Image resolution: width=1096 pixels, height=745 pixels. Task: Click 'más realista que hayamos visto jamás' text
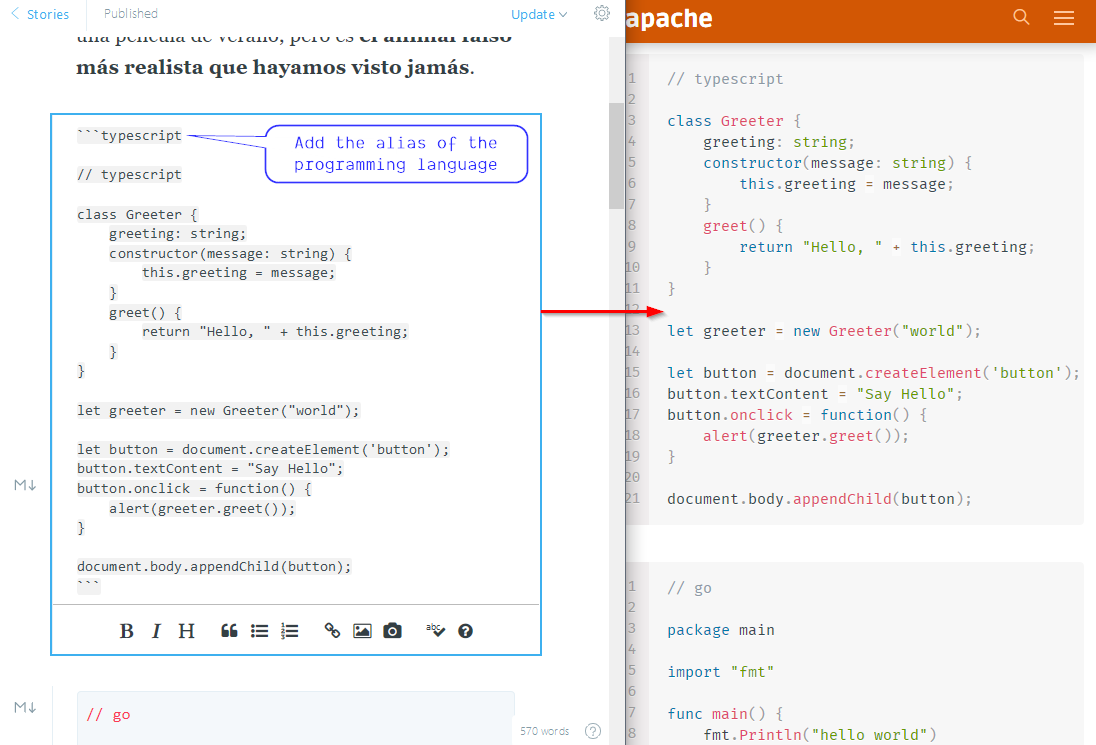click(x=273, y=68)
